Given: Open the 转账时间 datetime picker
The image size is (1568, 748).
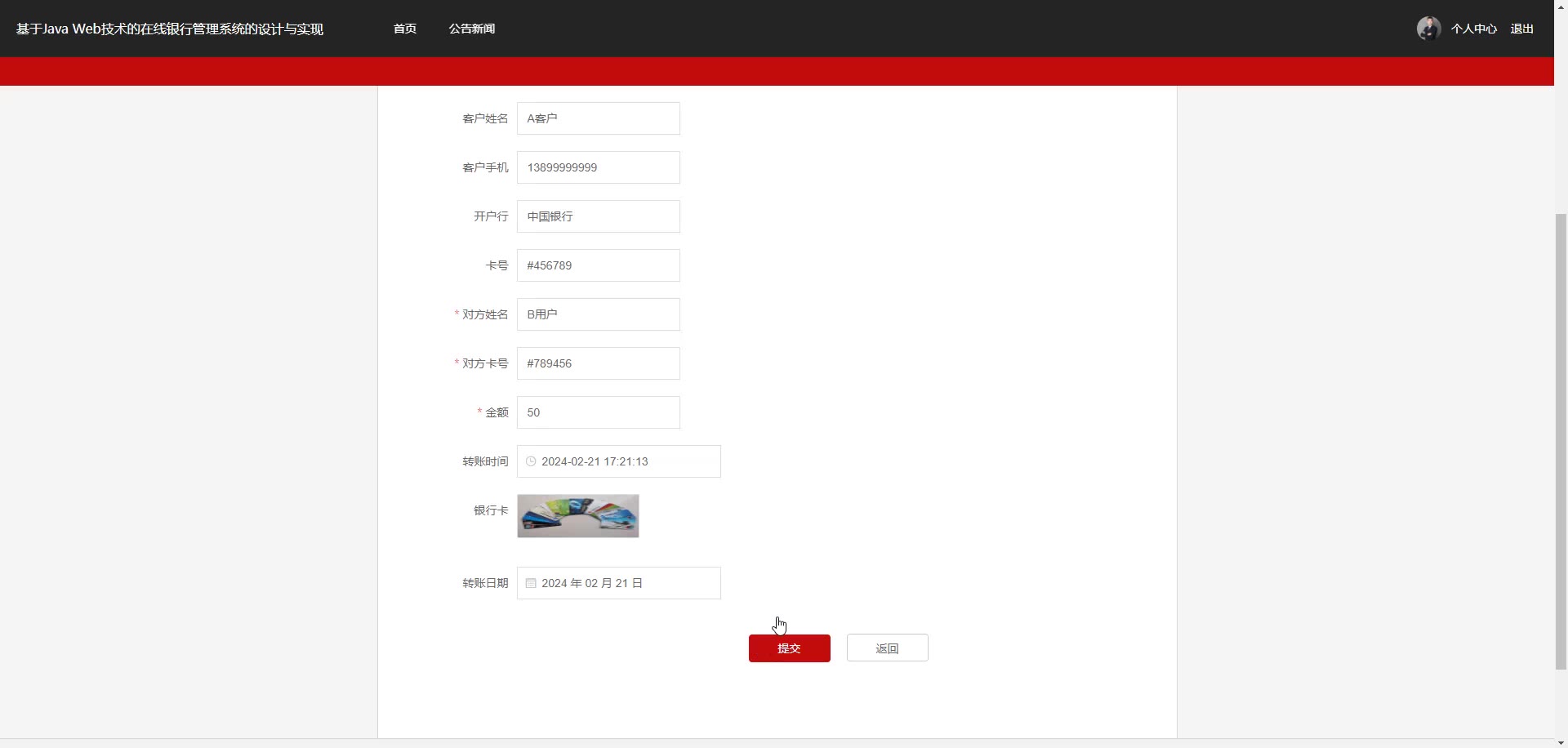Looking at the screenshot, I should tap(619, 461).
